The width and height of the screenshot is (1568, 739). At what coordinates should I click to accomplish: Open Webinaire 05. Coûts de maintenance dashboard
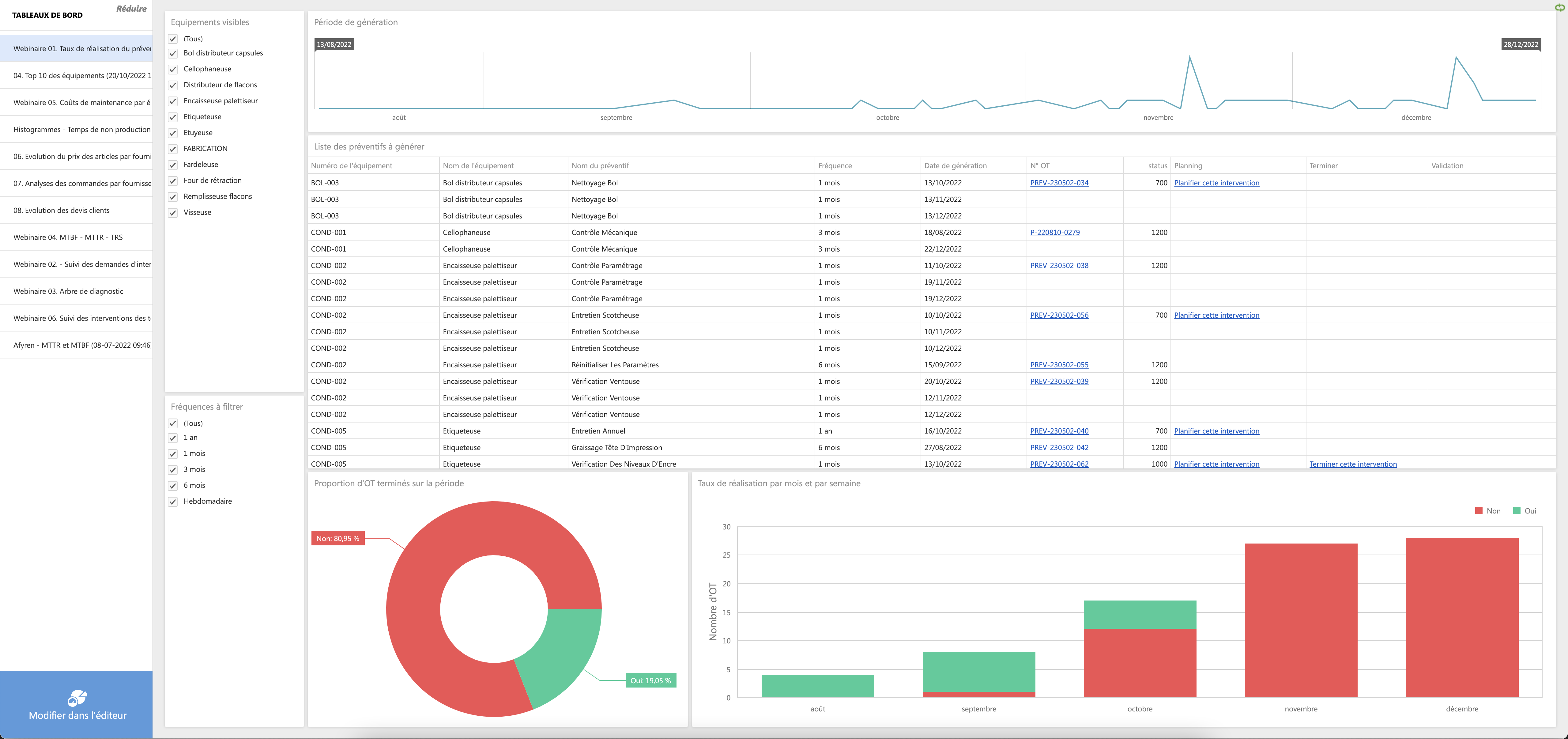(76, 102)
